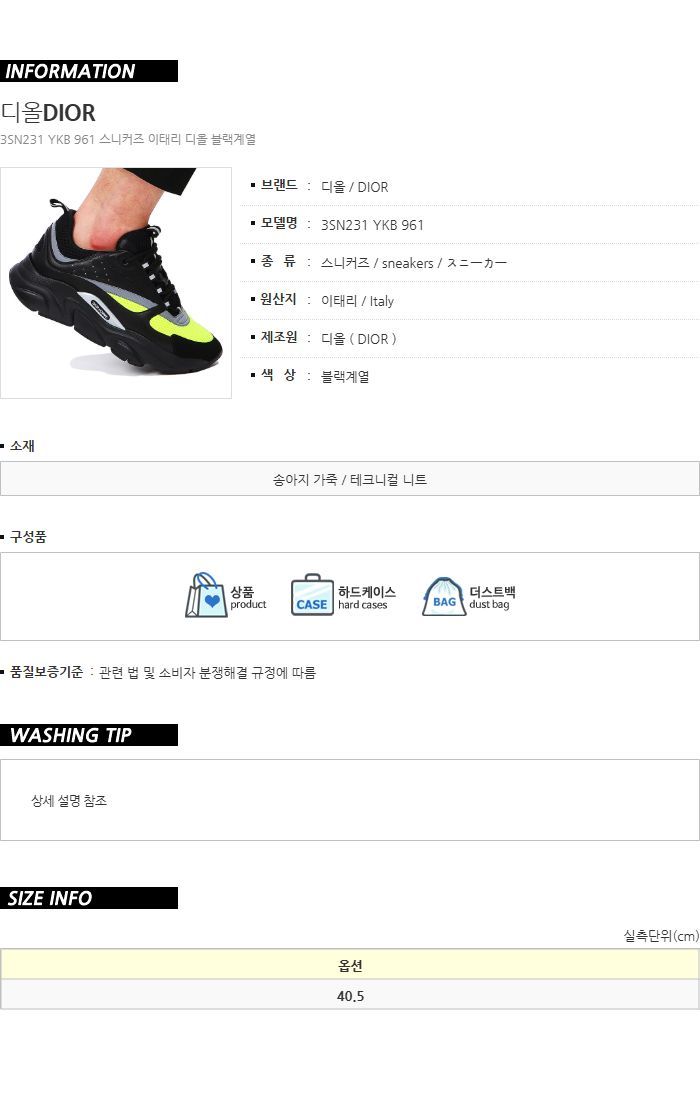Click the 송아지 가죽 material box

click(x=350, y=479)
